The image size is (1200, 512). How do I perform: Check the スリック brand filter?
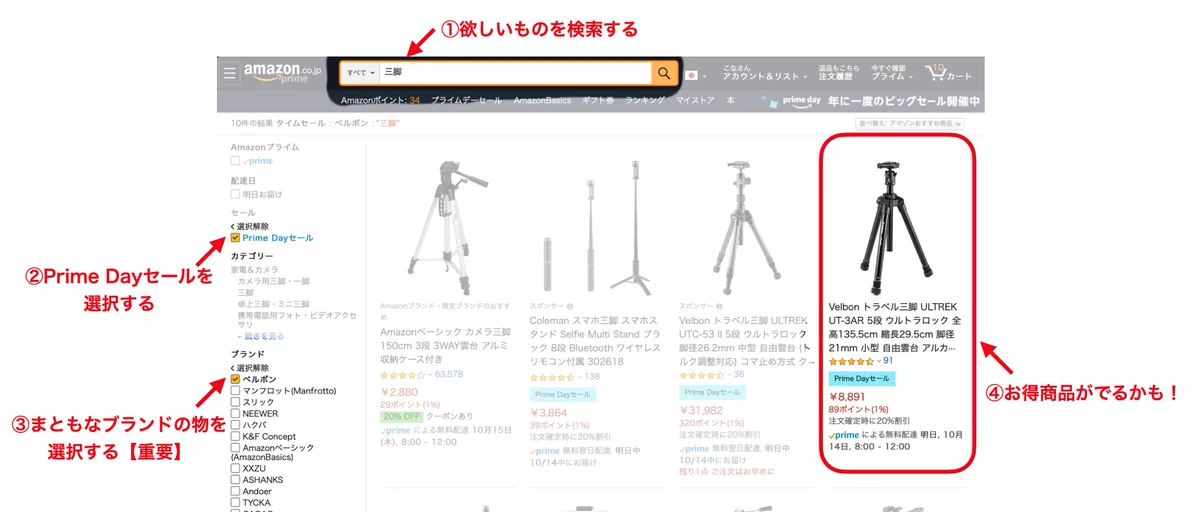pos(235,402)
